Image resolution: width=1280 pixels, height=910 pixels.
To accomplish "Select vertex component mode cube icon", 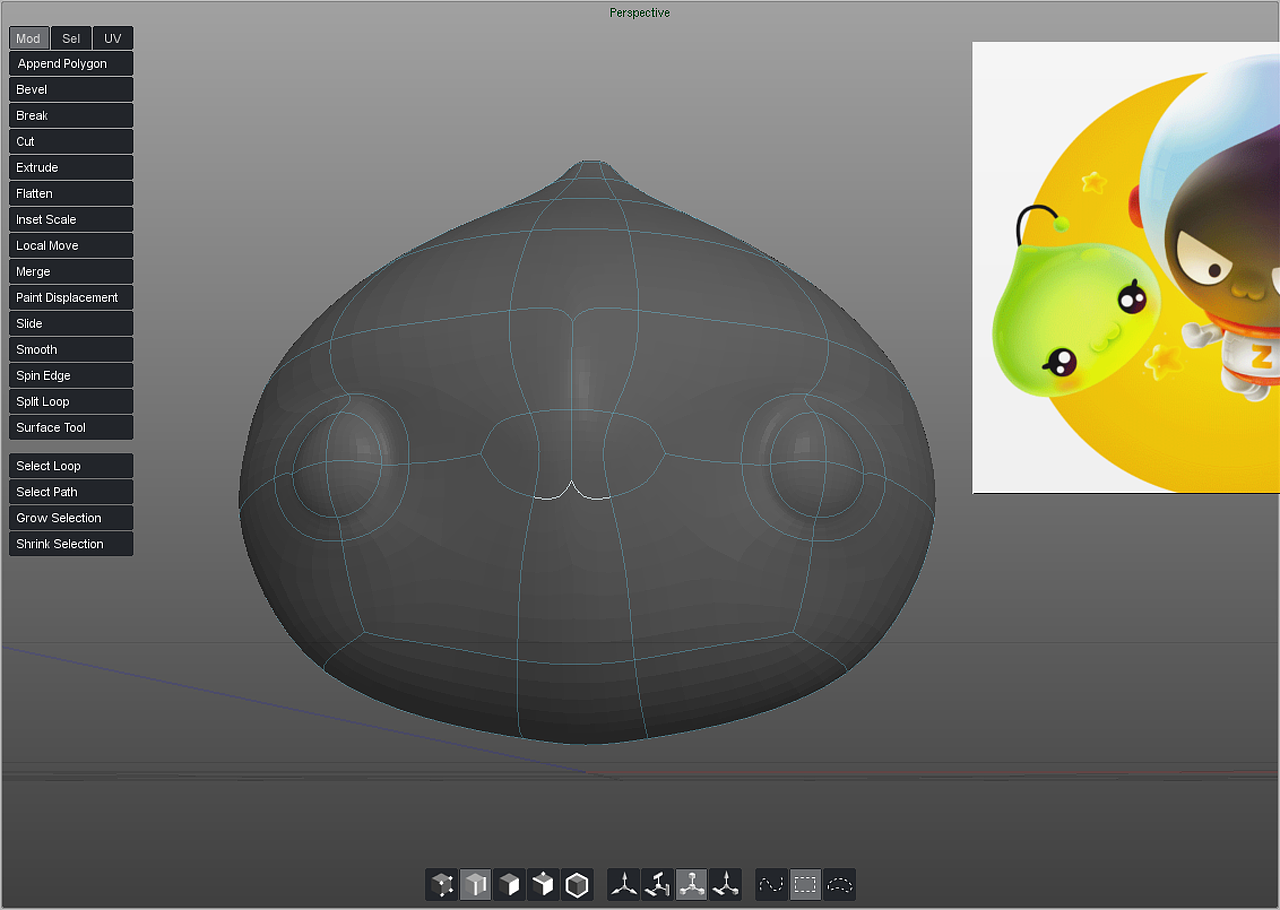I will [x=443, y=885].
